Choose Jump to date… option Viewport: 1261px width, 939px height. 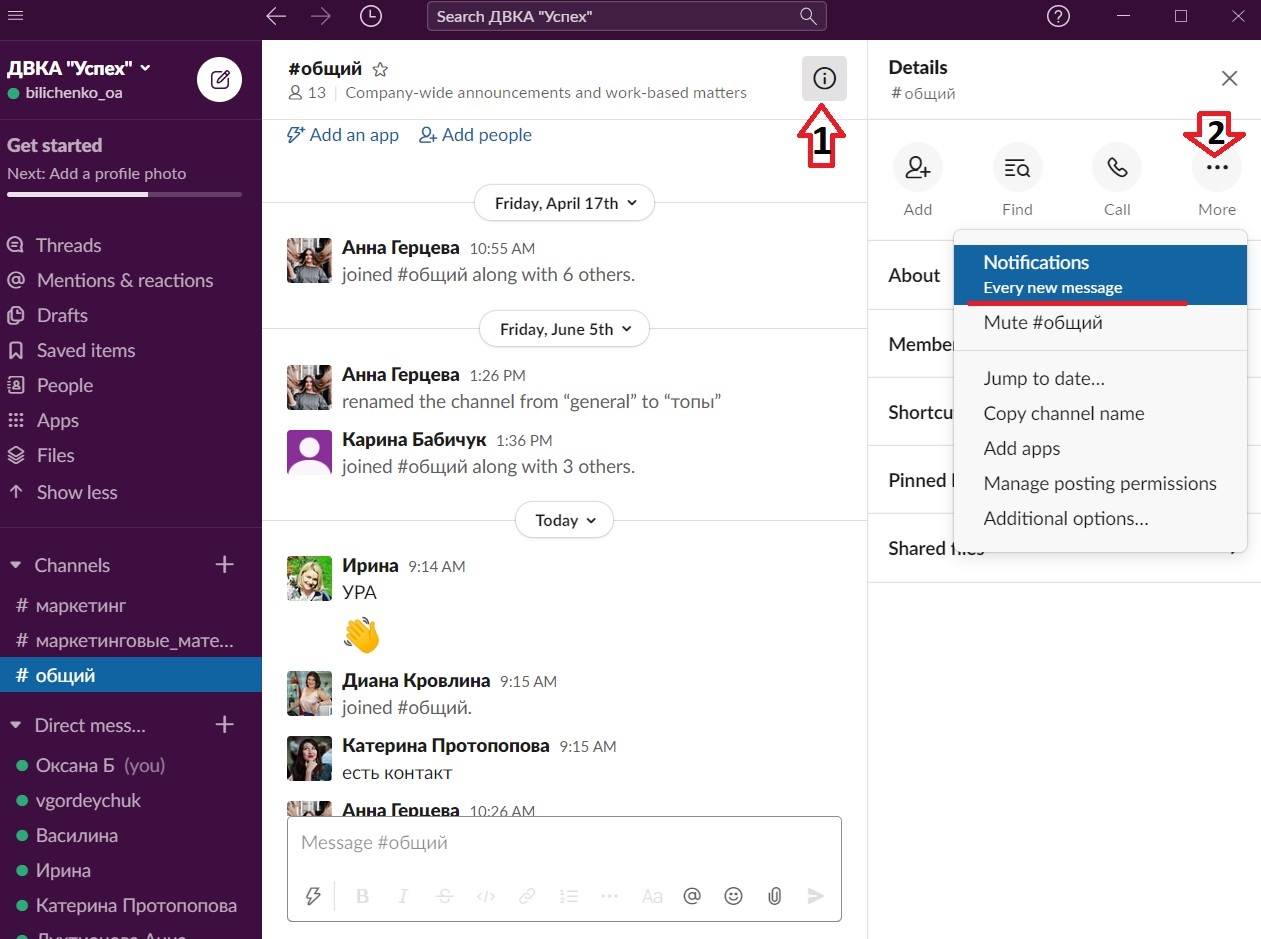click(1100, 379)
